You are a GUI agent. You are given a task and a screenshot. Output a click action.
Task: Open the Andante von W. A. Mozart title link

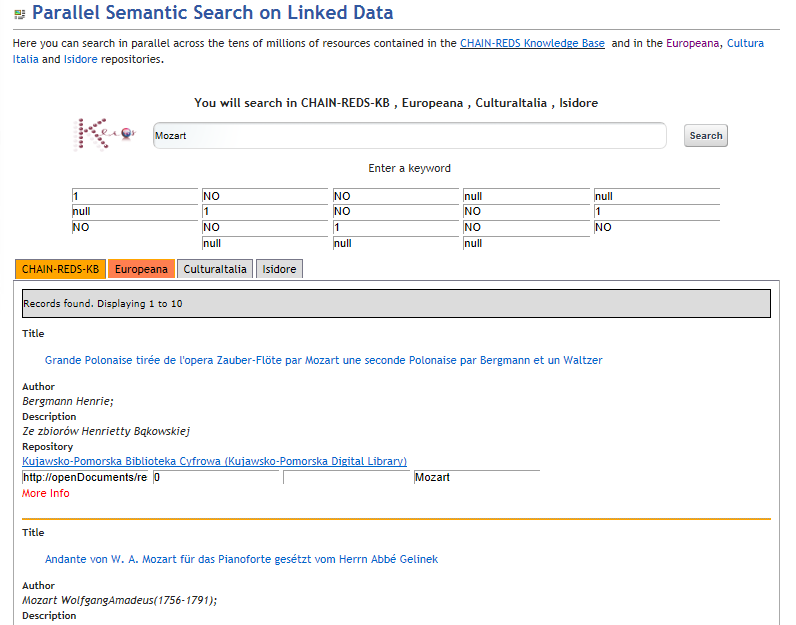pos(241,559)
